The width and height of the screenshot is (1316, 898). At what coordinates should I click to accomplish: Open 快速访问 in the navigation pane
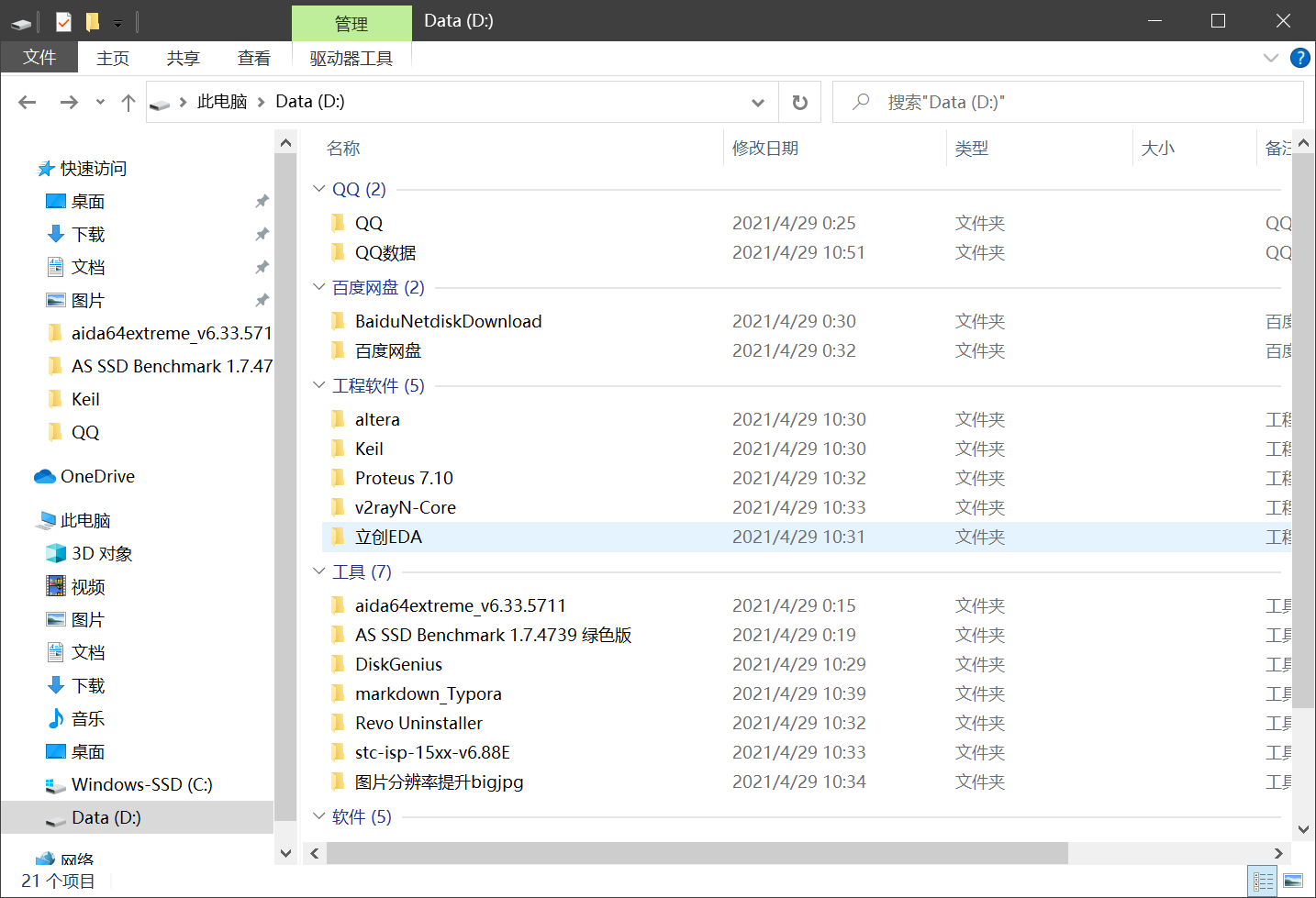click(x=94, y=168)
